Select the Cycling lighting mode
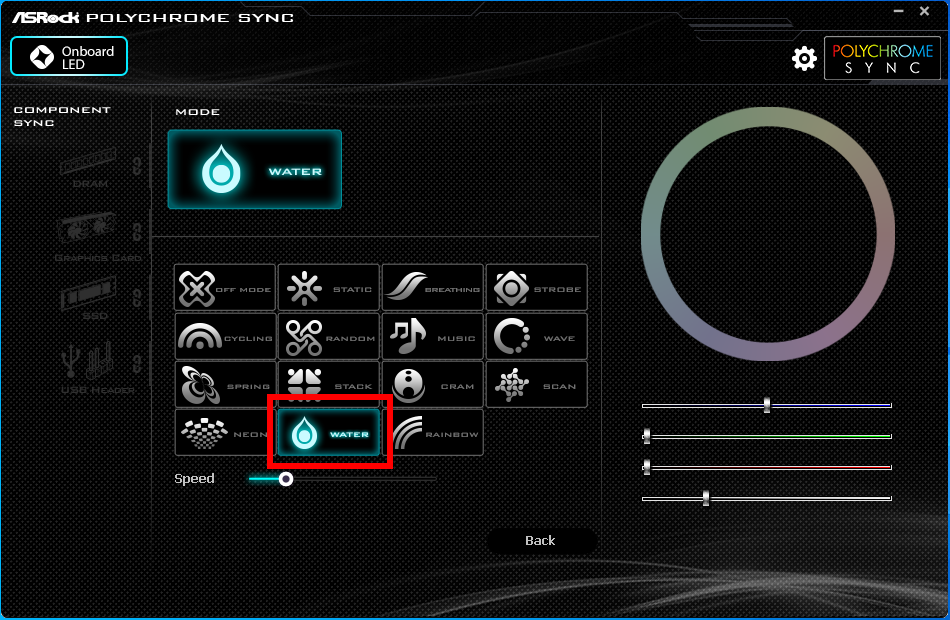 [x=225, y=336]
